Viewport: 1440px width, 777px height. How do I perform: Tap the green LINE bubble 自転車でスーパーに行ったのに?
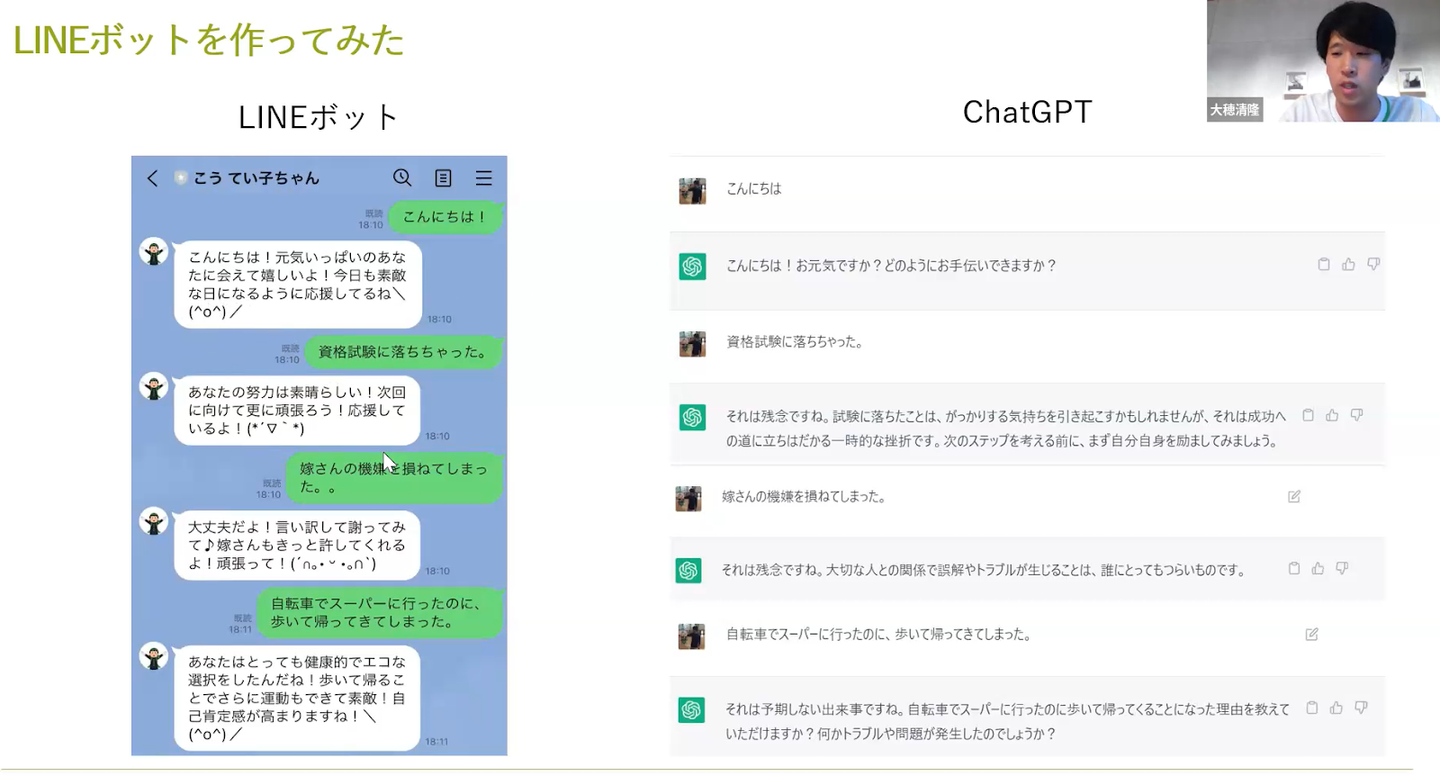pos(379,613)
